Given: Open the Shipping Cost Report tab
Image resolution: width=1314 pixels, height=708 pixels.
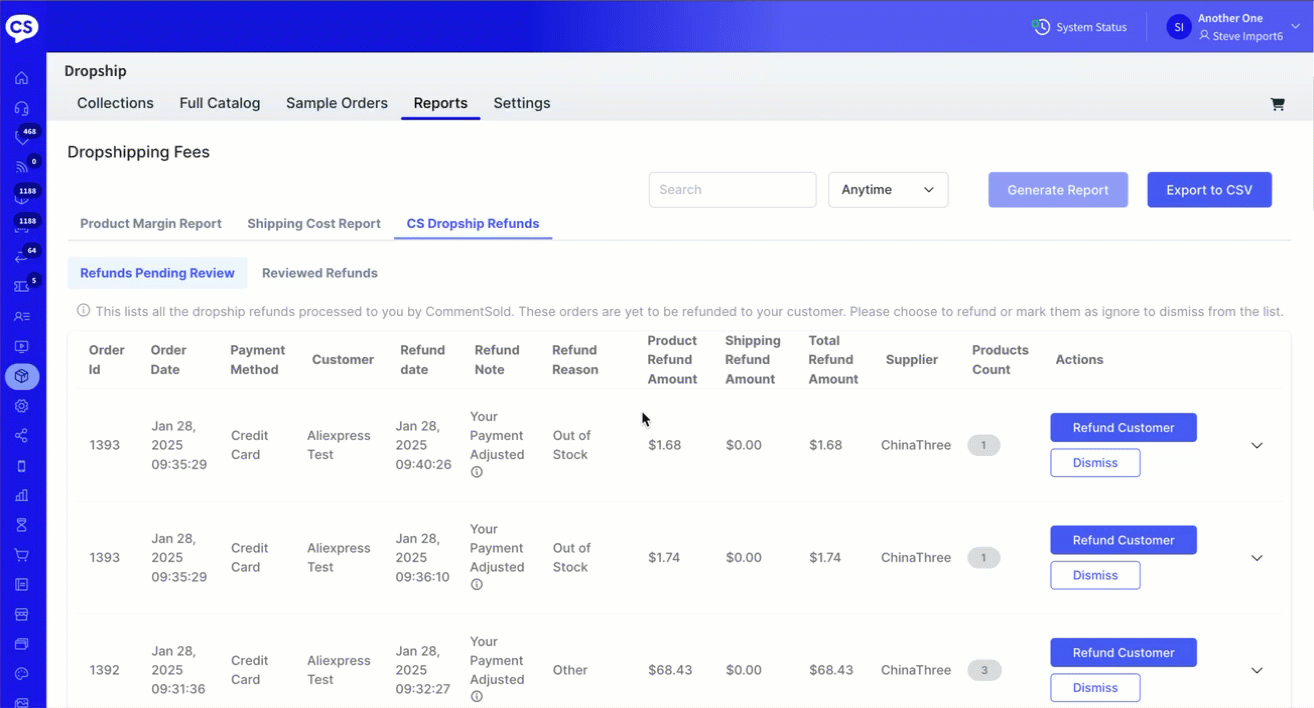Looking at the screenshot, I should click(314, 224).
